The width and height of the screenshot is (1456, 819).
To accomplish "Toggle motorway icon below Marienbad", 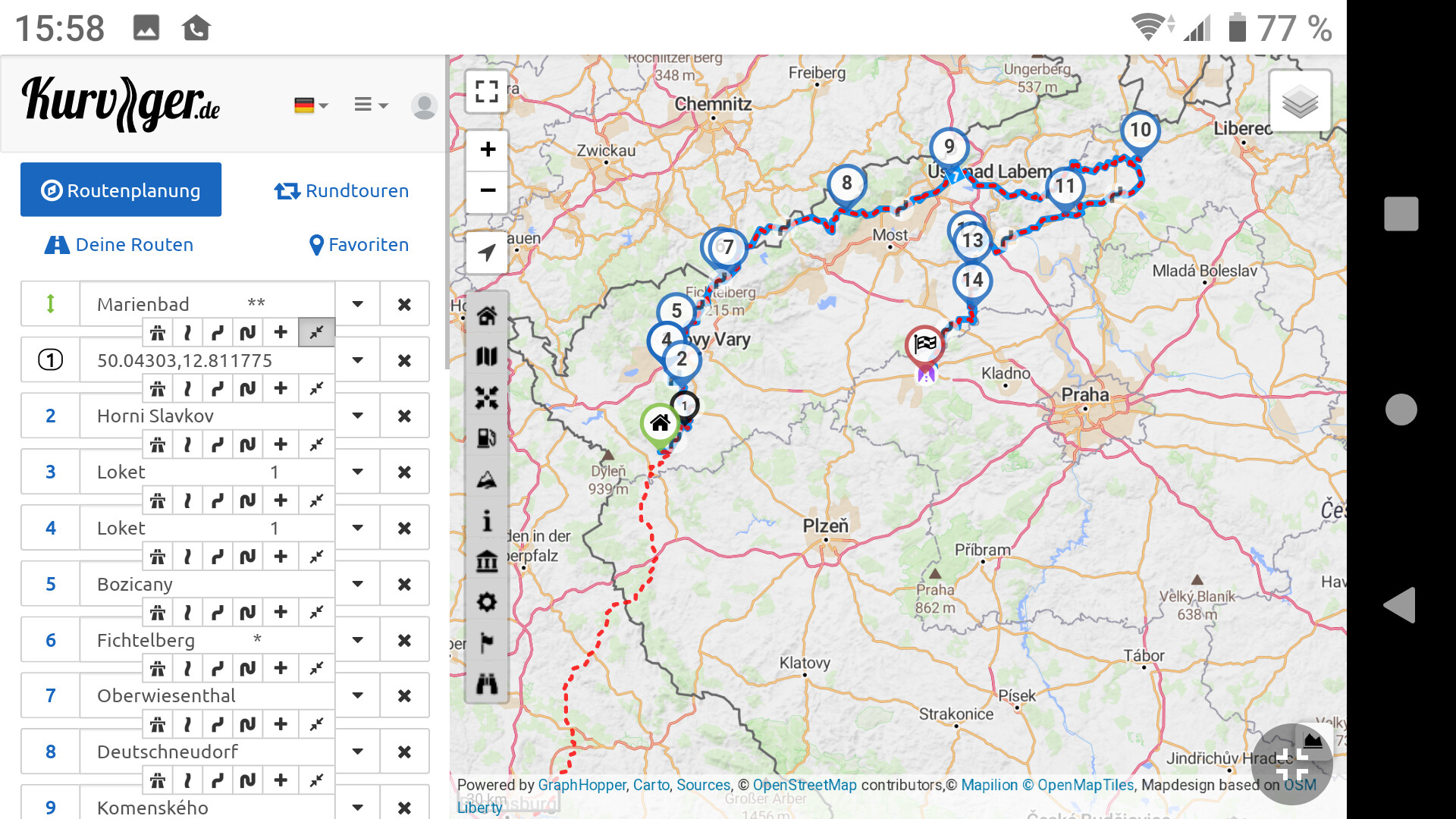I will pyautogui.click(x=158, y=332).
